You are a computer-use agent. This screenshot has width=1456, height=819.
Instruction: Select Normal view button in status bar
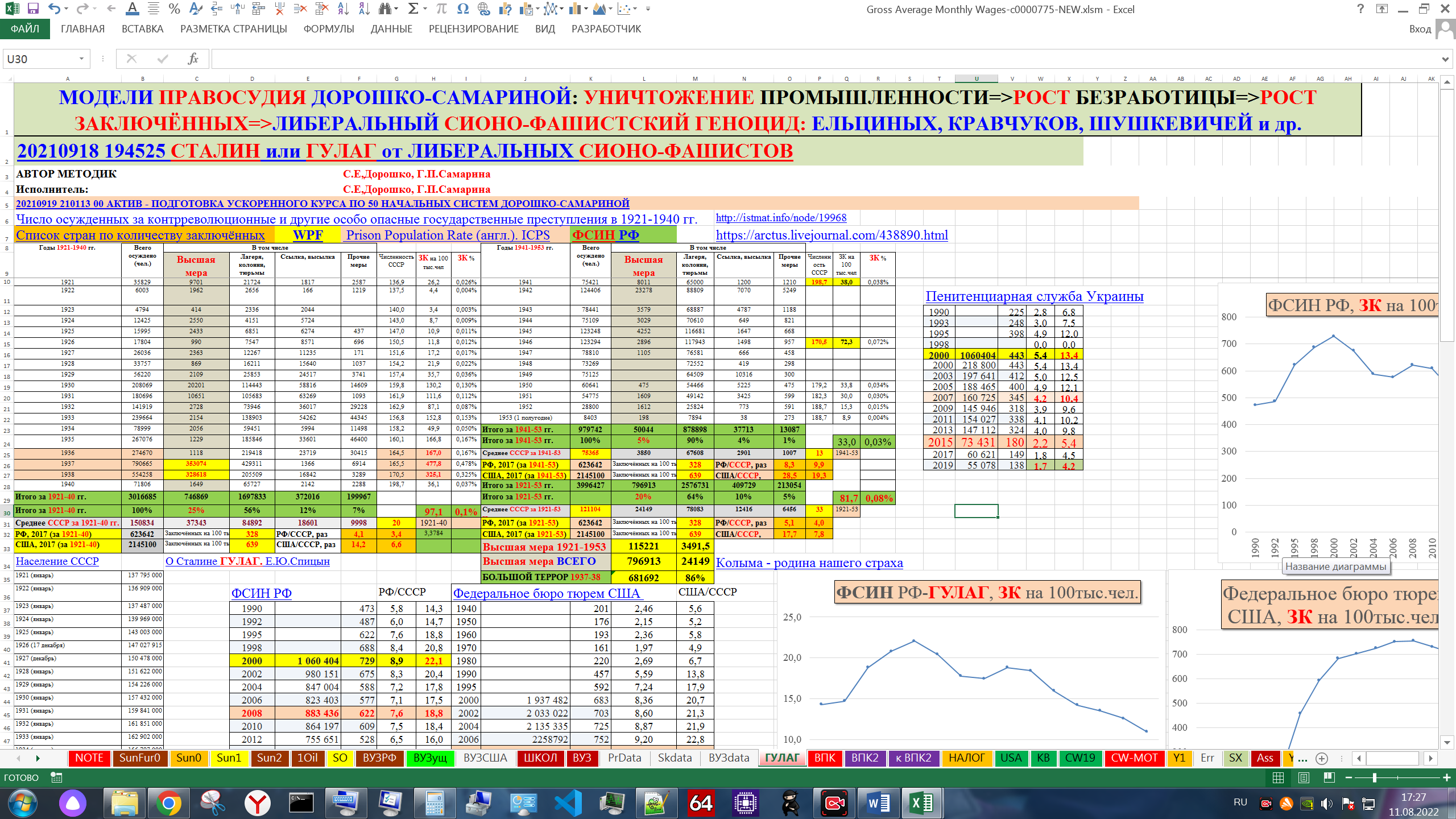(x=1278, y=777)
